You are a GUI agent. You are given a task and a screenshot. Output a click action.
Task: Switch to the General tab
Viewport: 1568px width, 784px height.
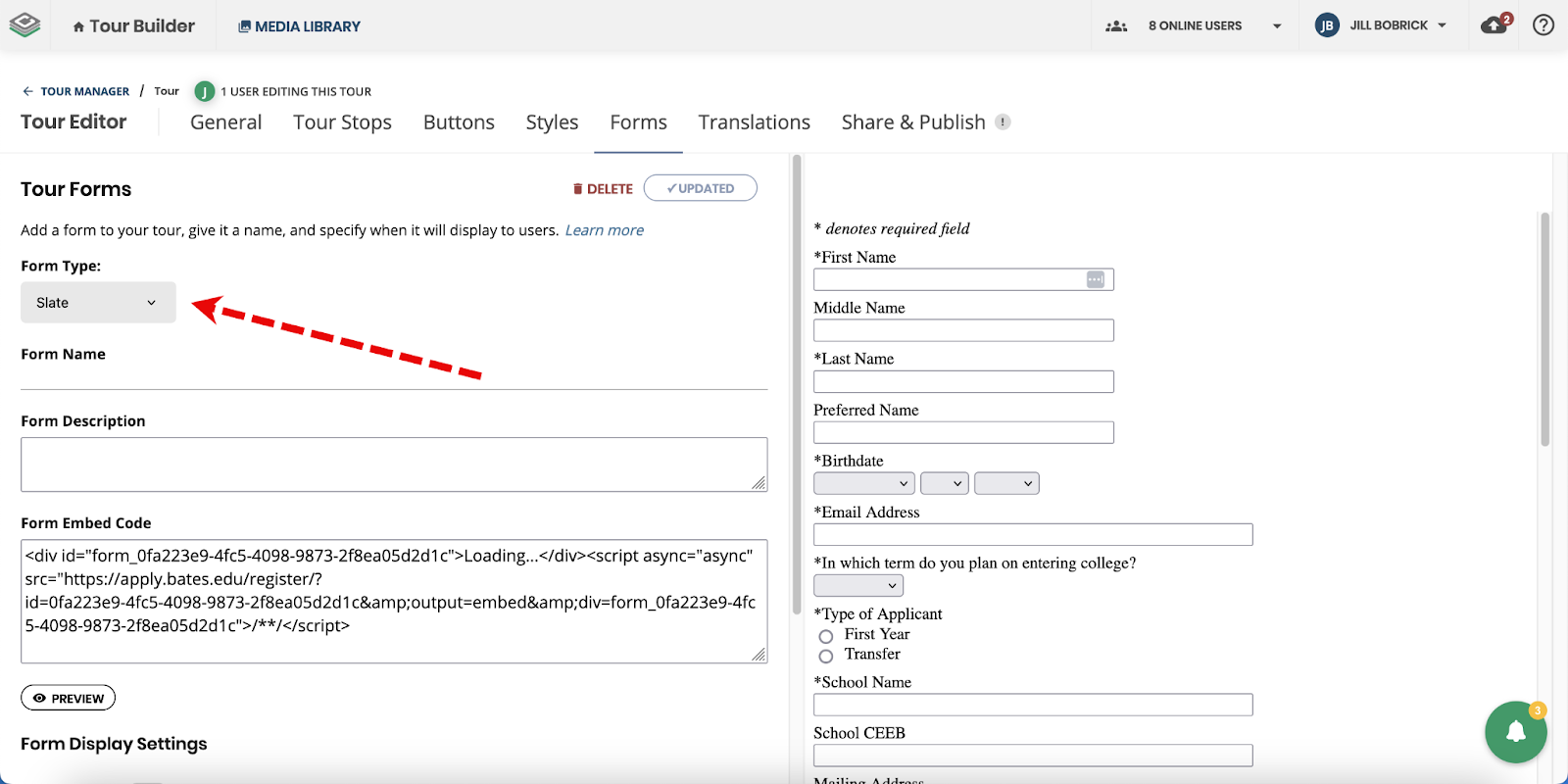225,122
